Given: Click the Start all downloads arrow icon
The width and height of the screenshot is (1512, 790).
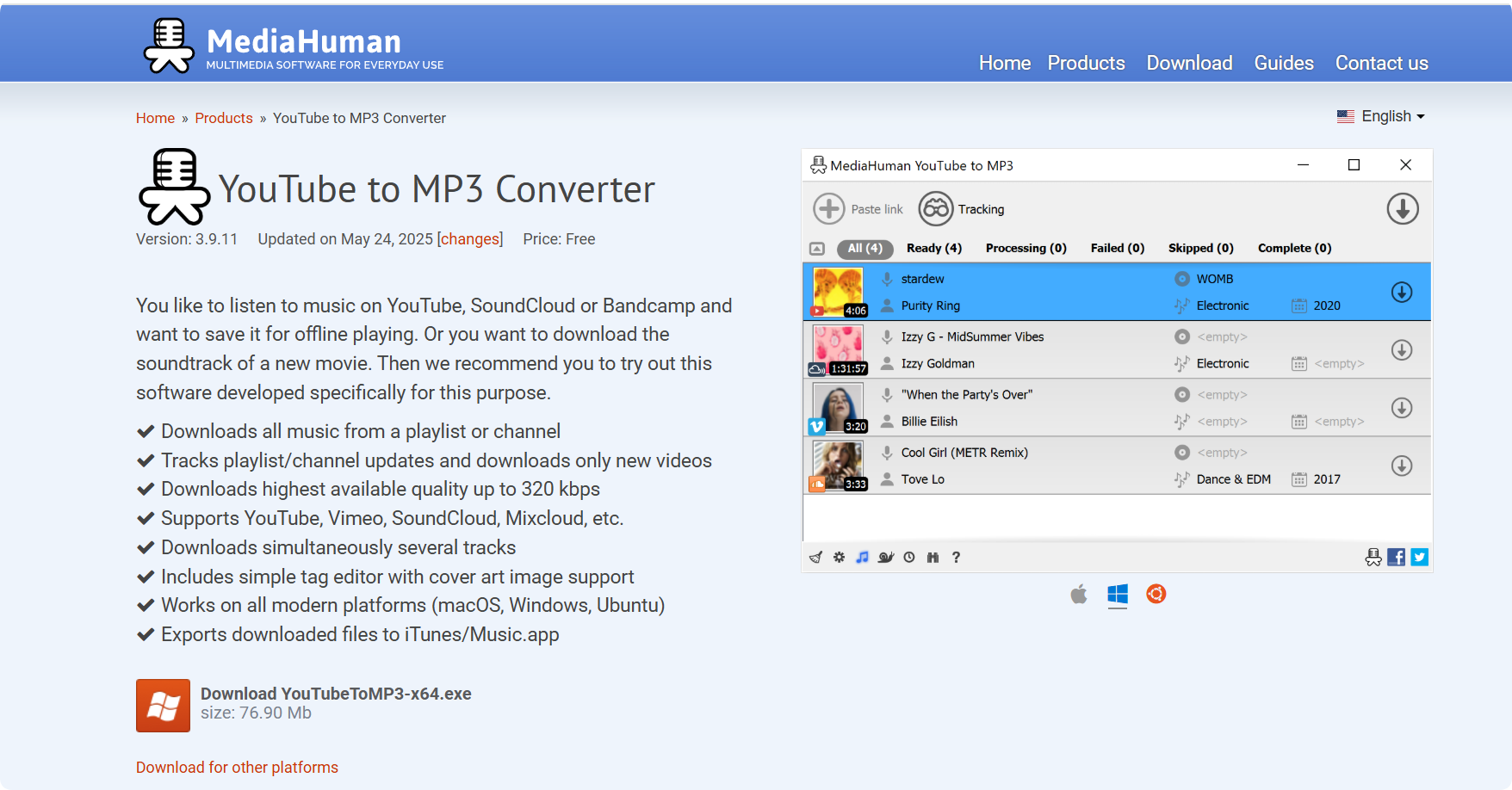Looking at the screenshot, I should tap(1403, 209).
